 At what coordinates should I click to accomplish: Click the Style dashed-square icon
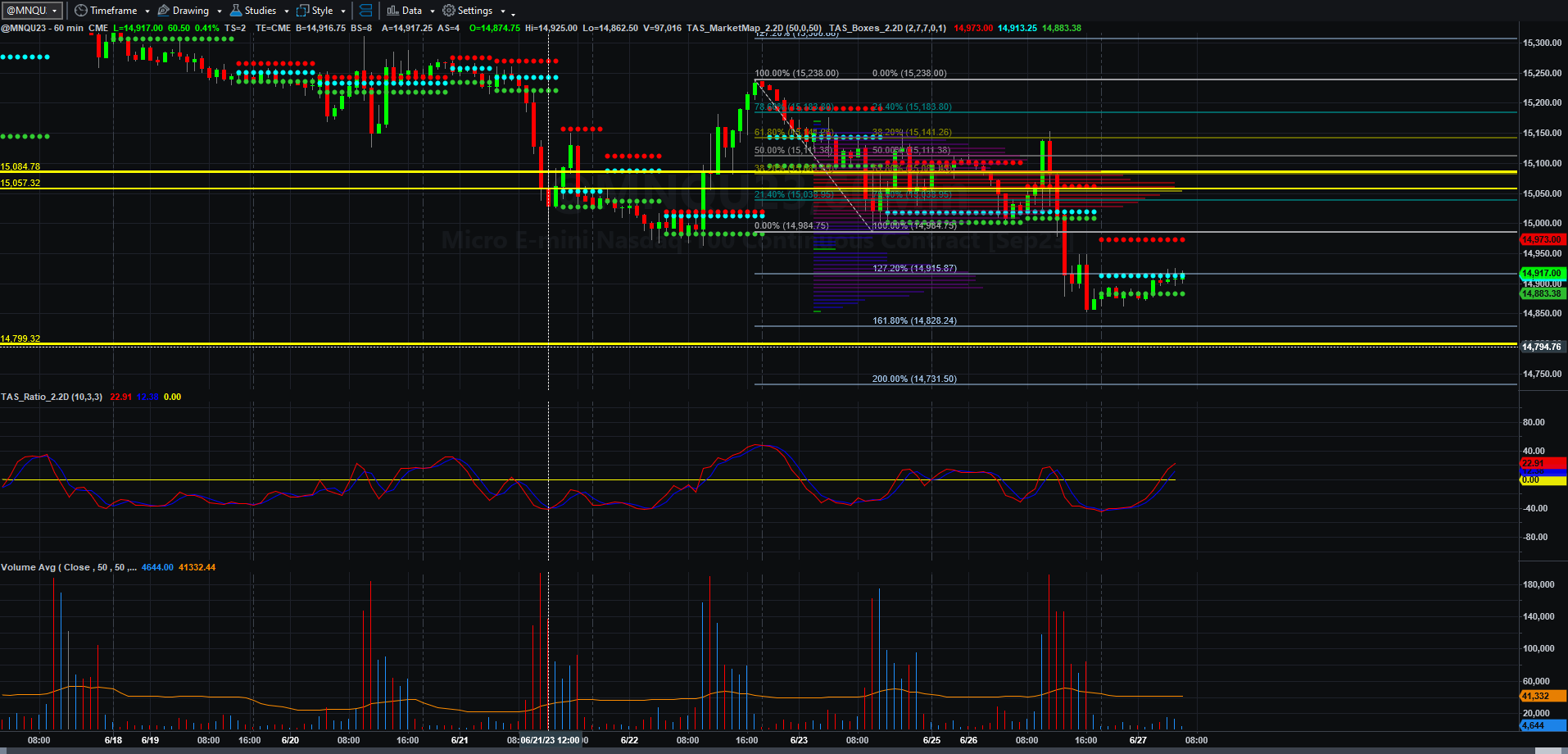303,11
